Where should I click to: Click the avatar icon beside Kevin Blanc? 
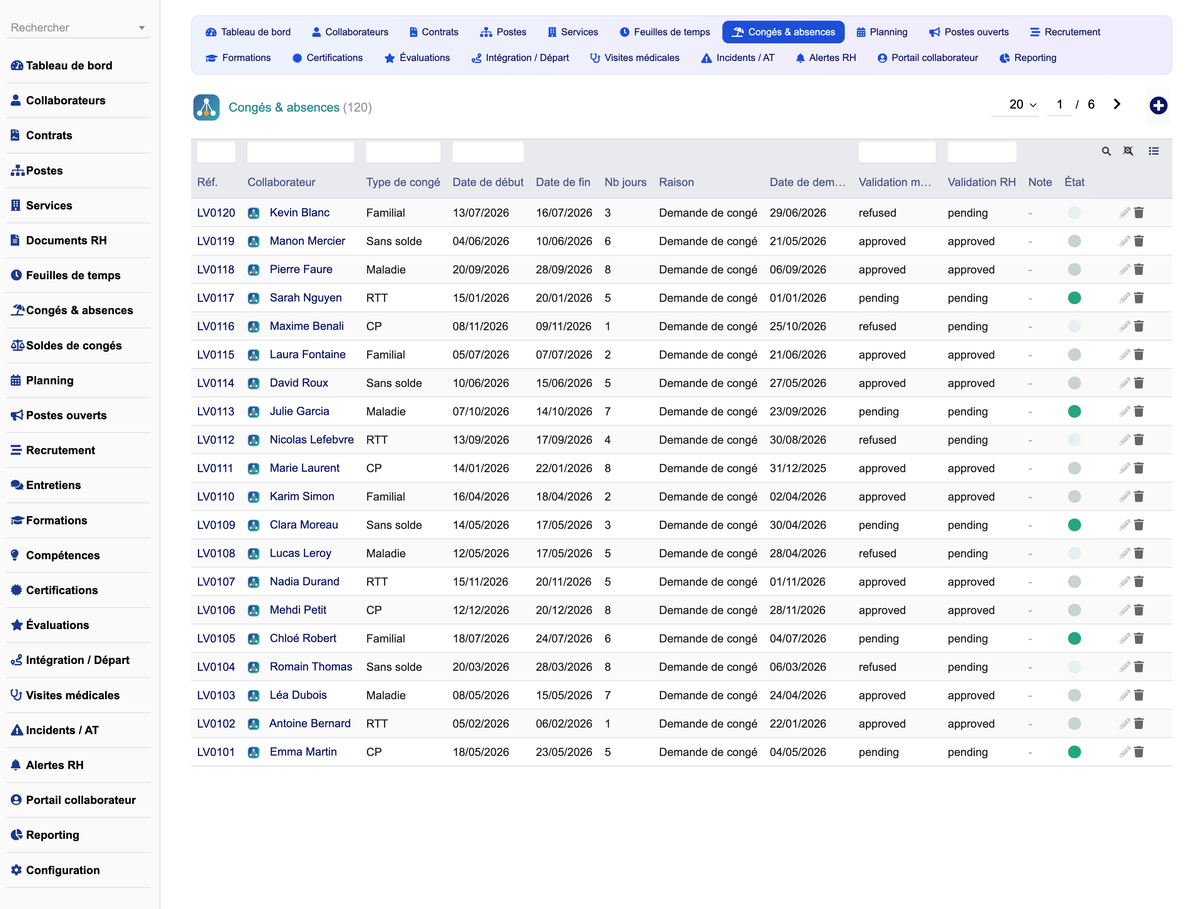(254, 213)
